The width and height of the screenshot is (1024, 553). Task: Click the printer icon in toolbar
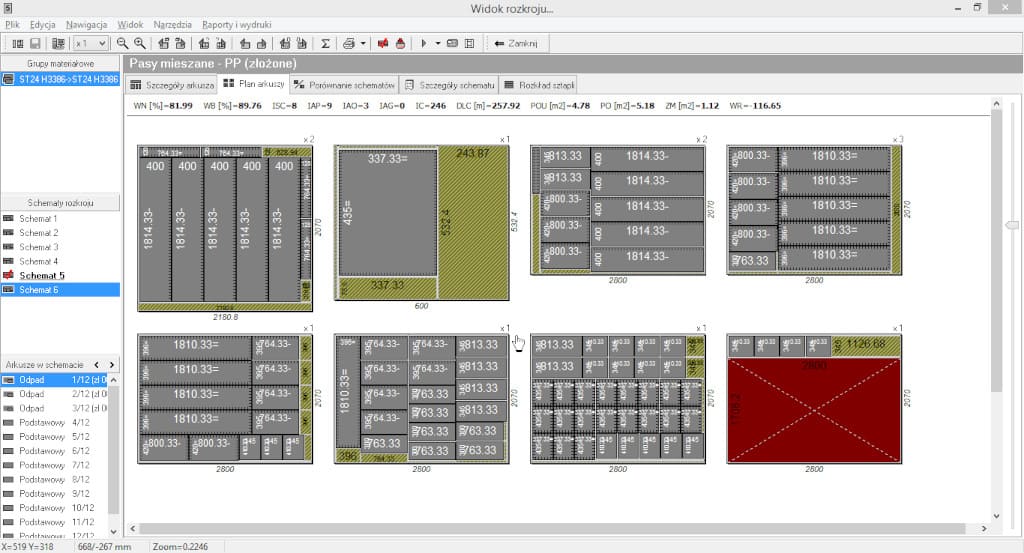(348, 43)
